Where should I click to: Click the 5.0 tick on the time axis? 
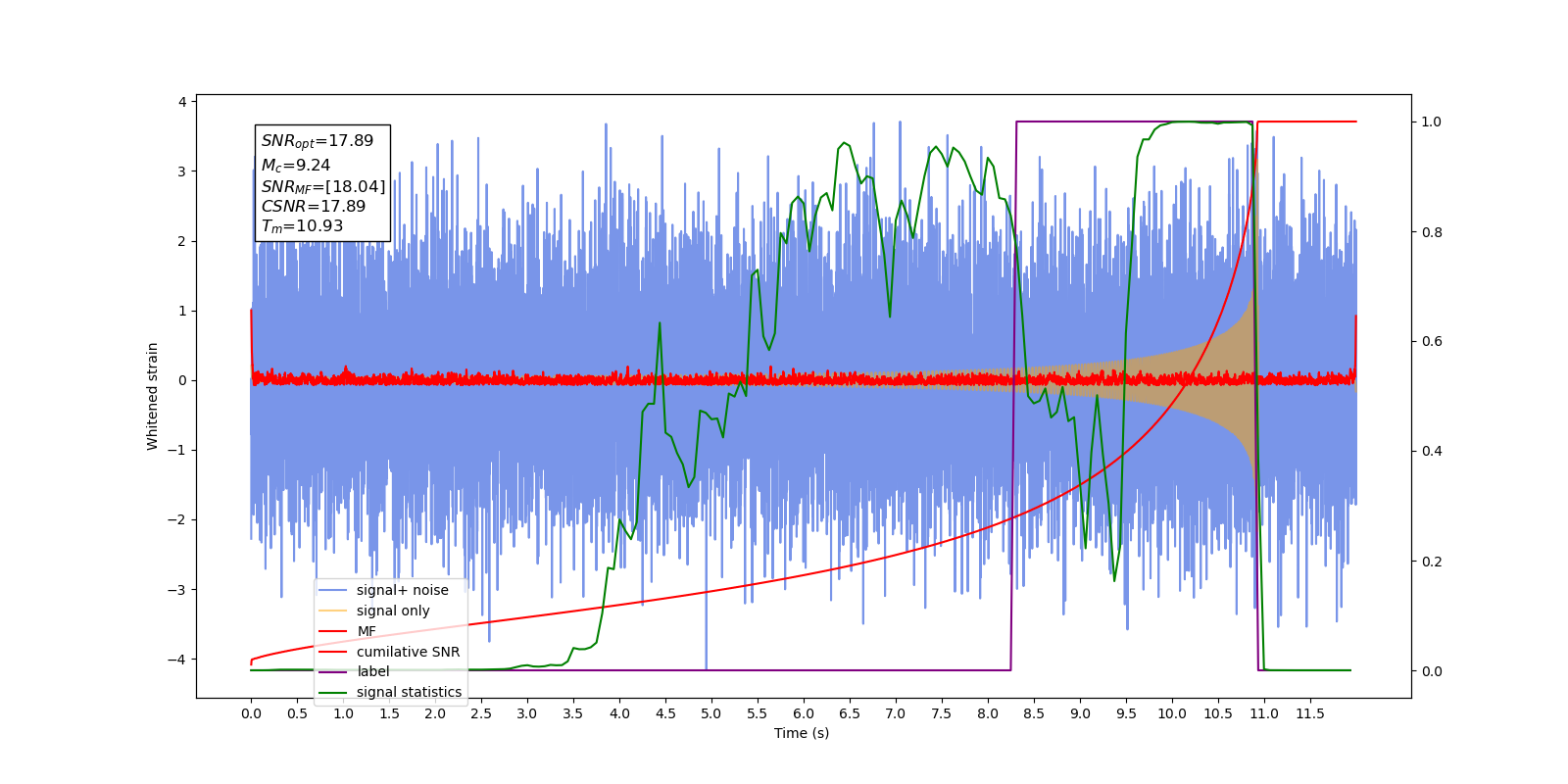tap(711, 713)
